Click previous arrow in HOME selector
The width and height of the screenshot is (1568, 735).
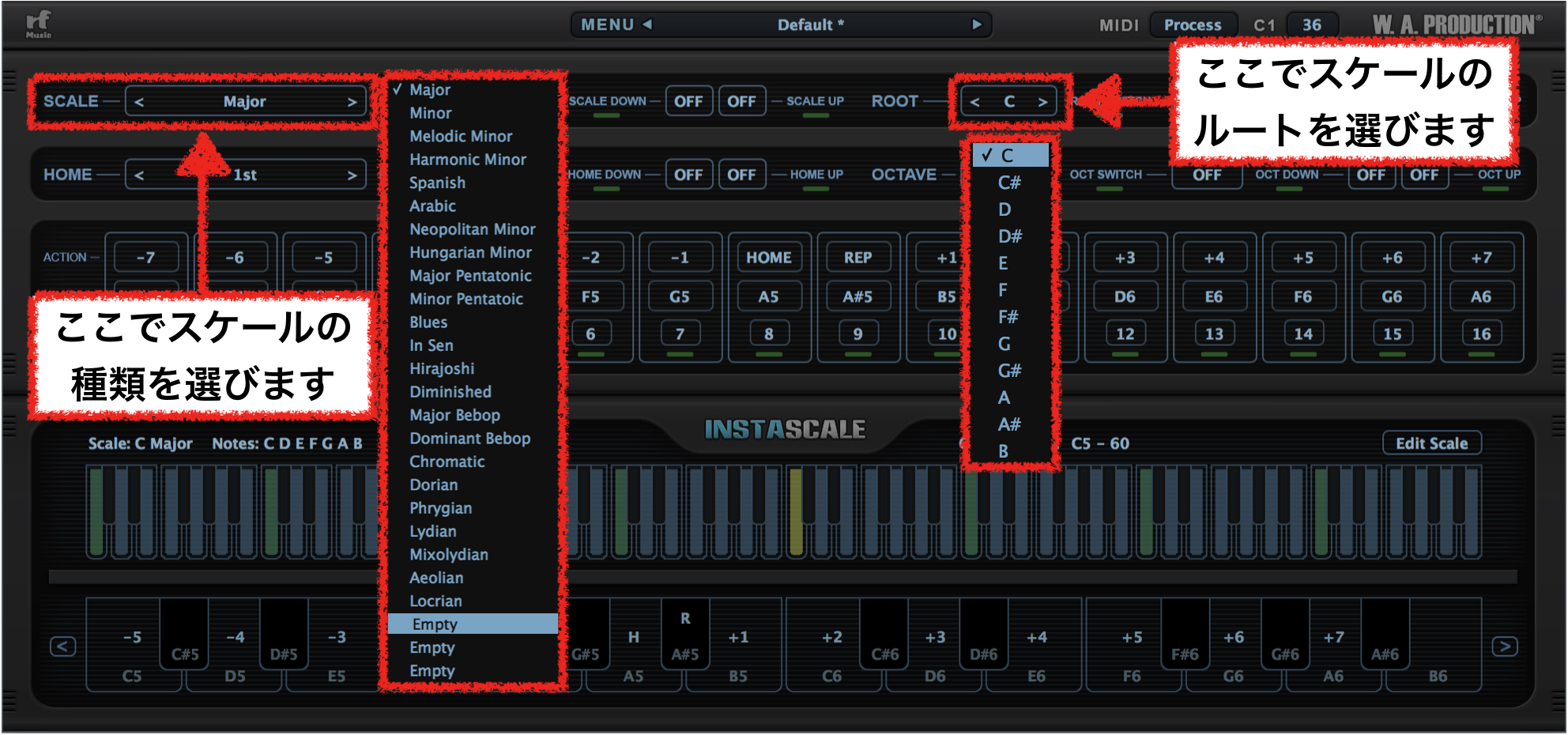[139, 175]
